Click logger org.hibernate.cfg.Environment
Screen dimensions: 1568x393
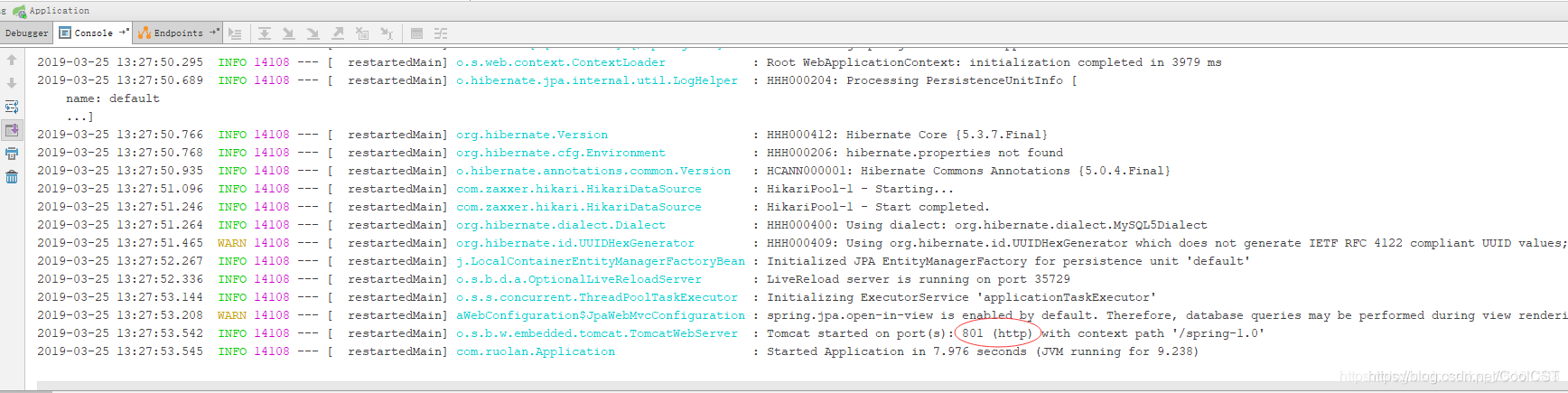(x=560, y=153)
